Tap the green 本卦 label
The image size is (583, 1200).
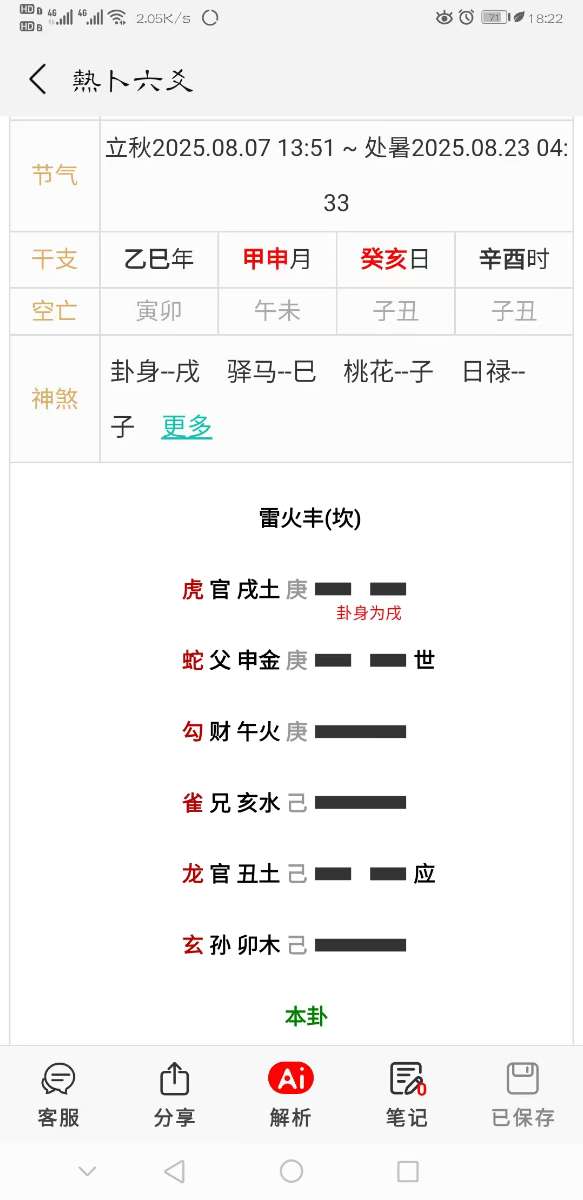click(x=306, y=1017)
